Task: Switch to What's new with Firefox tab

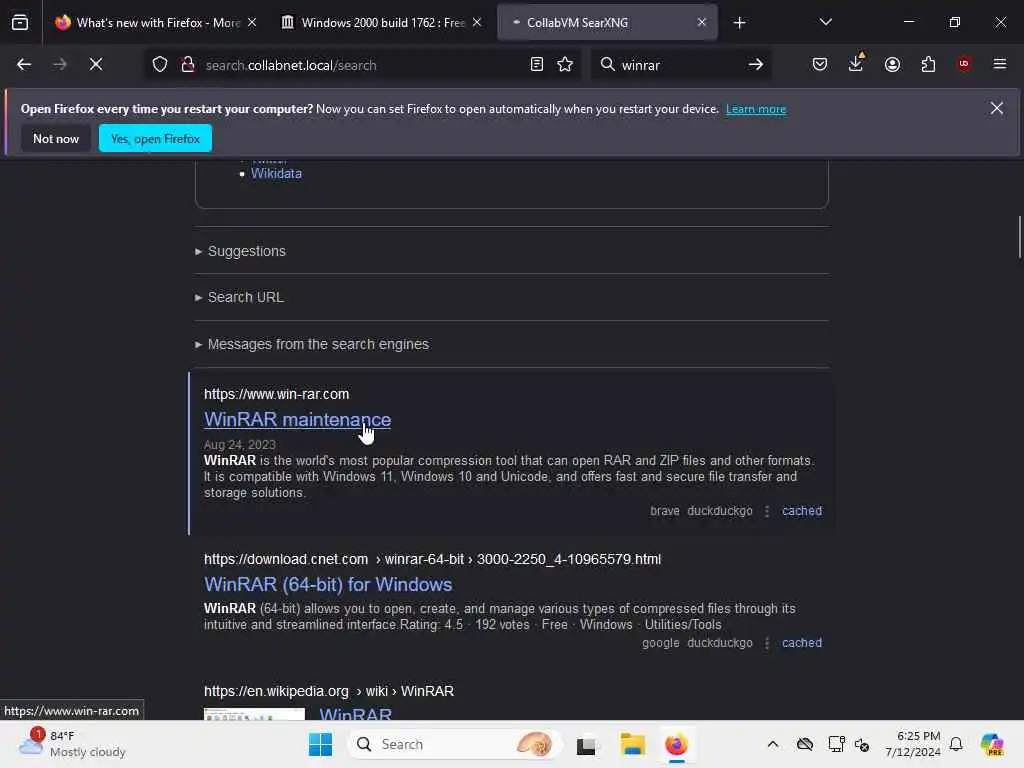Action: coord(157,22)
